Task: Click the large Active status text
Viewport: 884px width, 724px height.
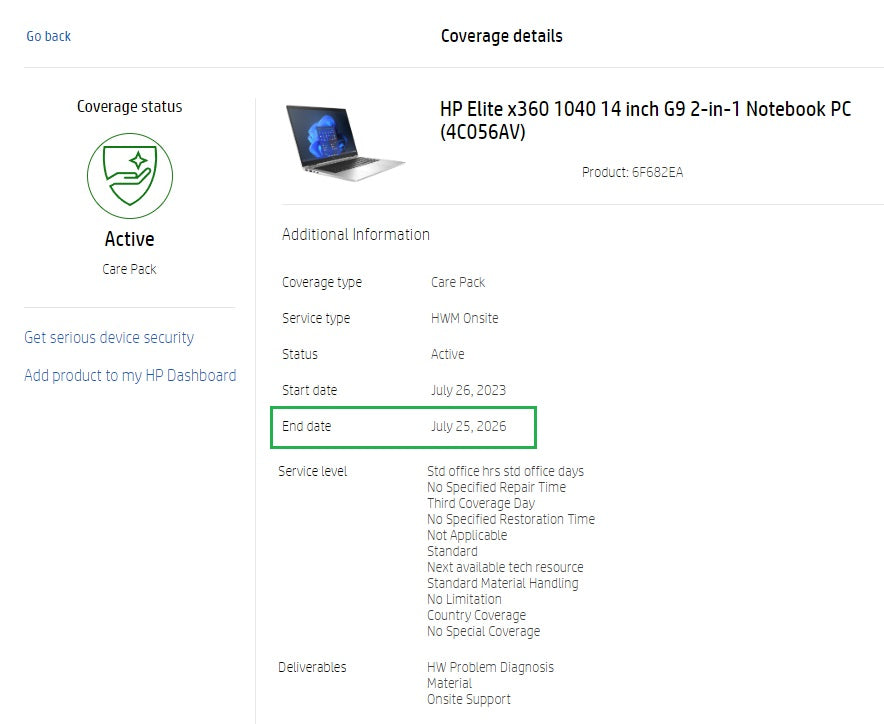Action: pyautogui.click(x=130, y=239)
